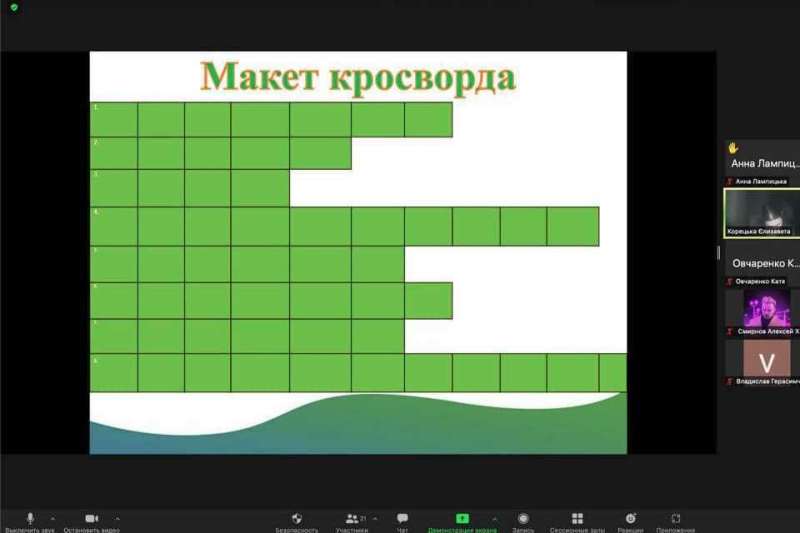
Task: Open the Security shield menu
Action: click(297, 519)
